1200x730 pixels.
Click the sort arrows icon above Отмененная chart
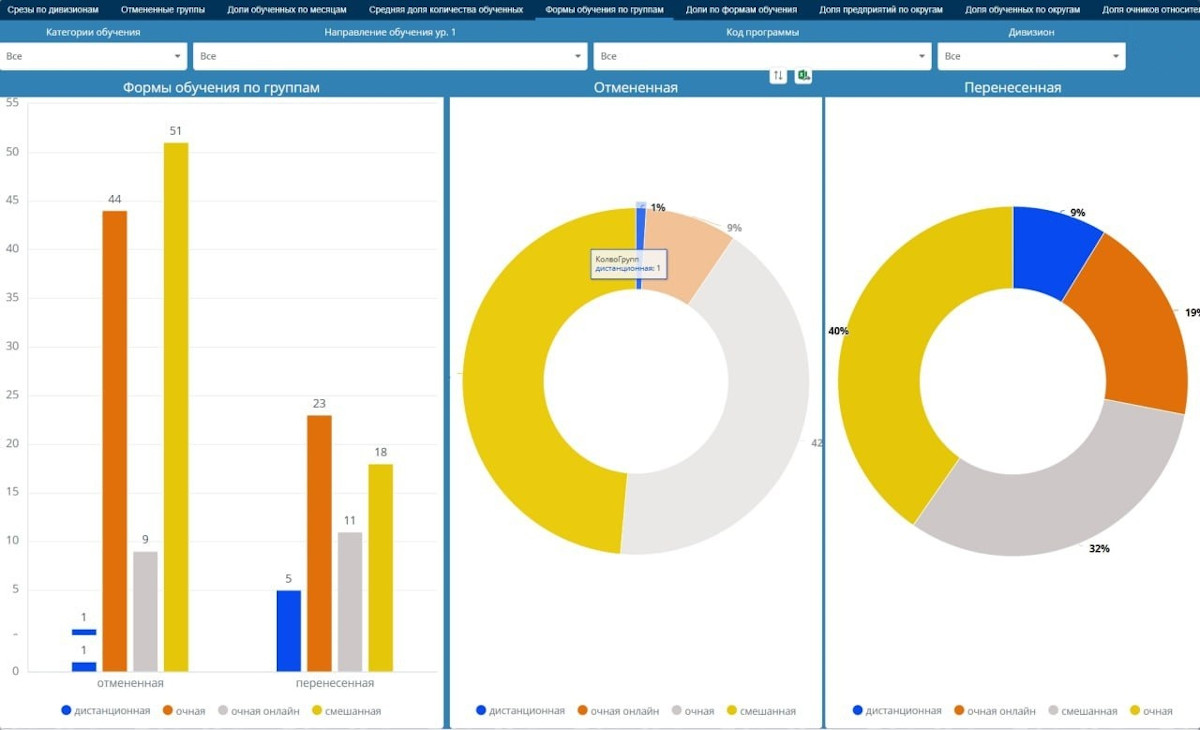778,76
